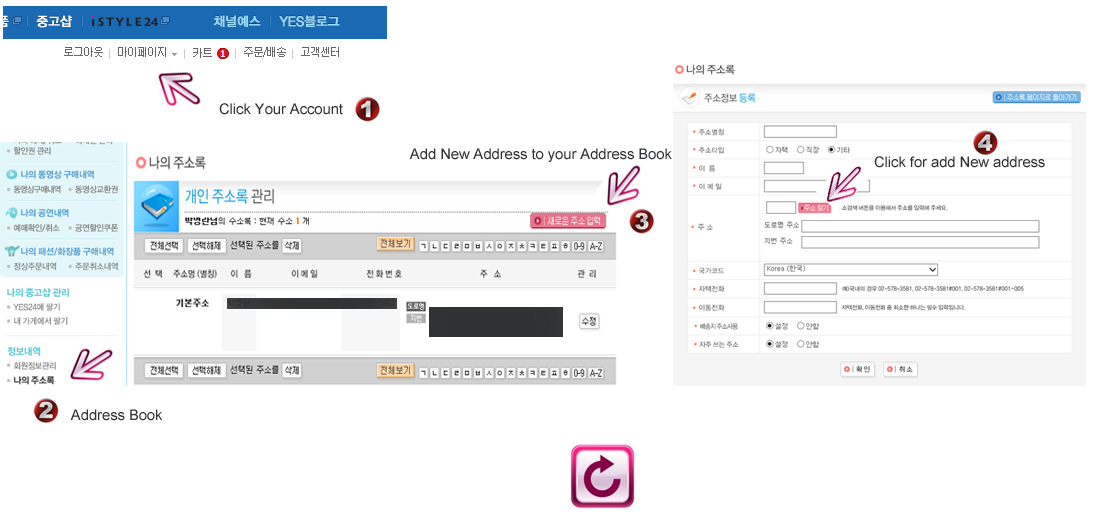The width and height of the screenshot is (1100, 516).
Task: Open 고객센터 in the top menu
Action: click(320, 53)
